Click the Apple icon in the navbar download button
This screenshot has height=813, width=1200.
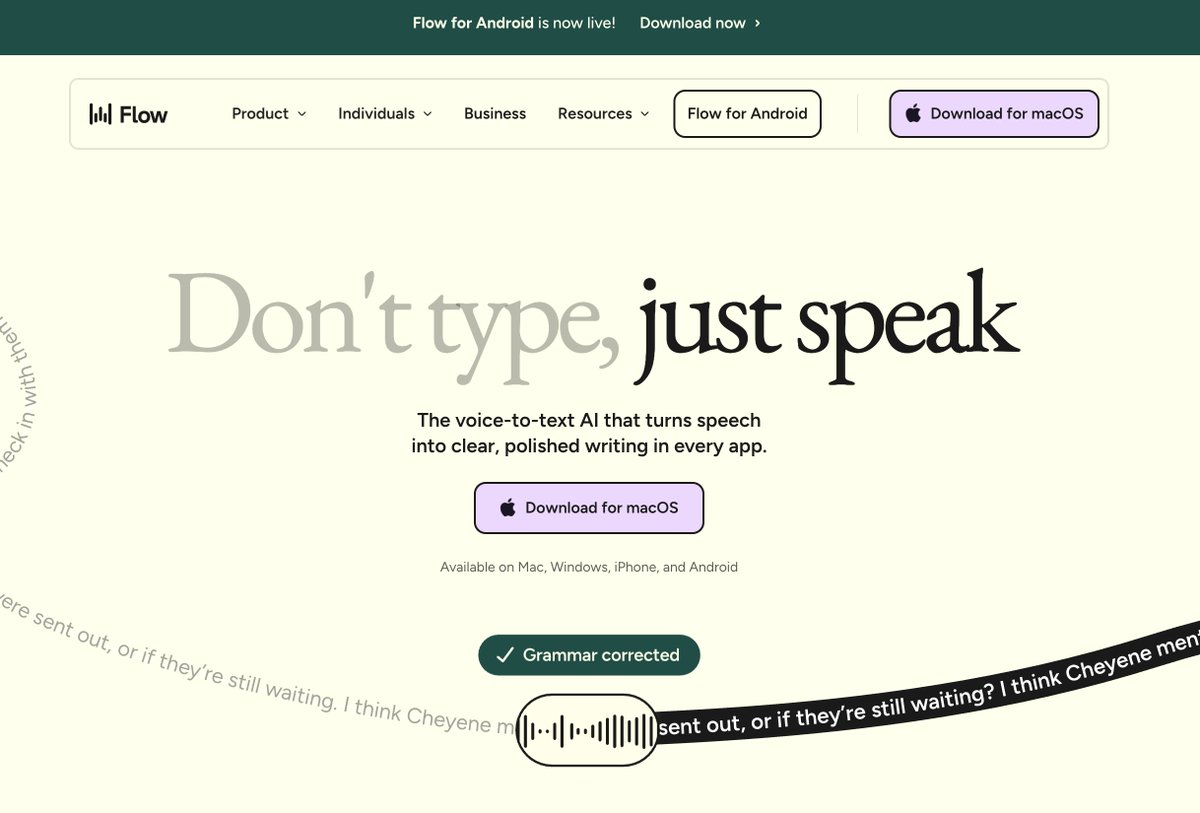tap(913, 113)
